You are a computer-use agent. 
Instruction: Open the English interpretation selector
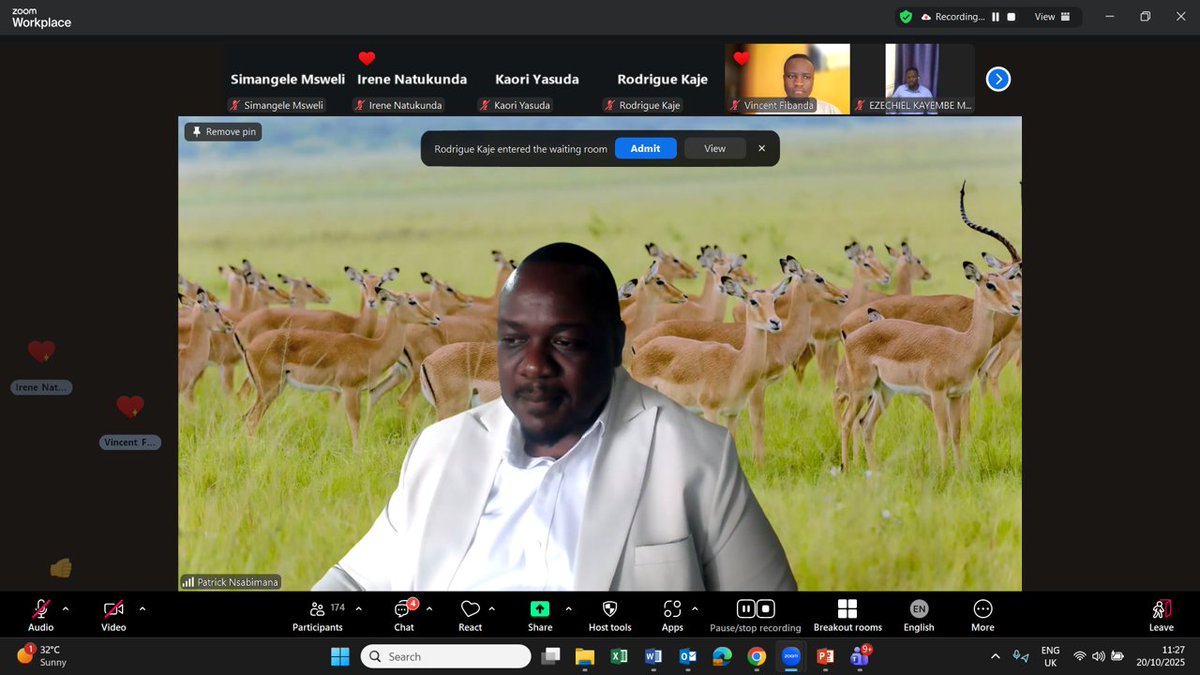point(918,610)
